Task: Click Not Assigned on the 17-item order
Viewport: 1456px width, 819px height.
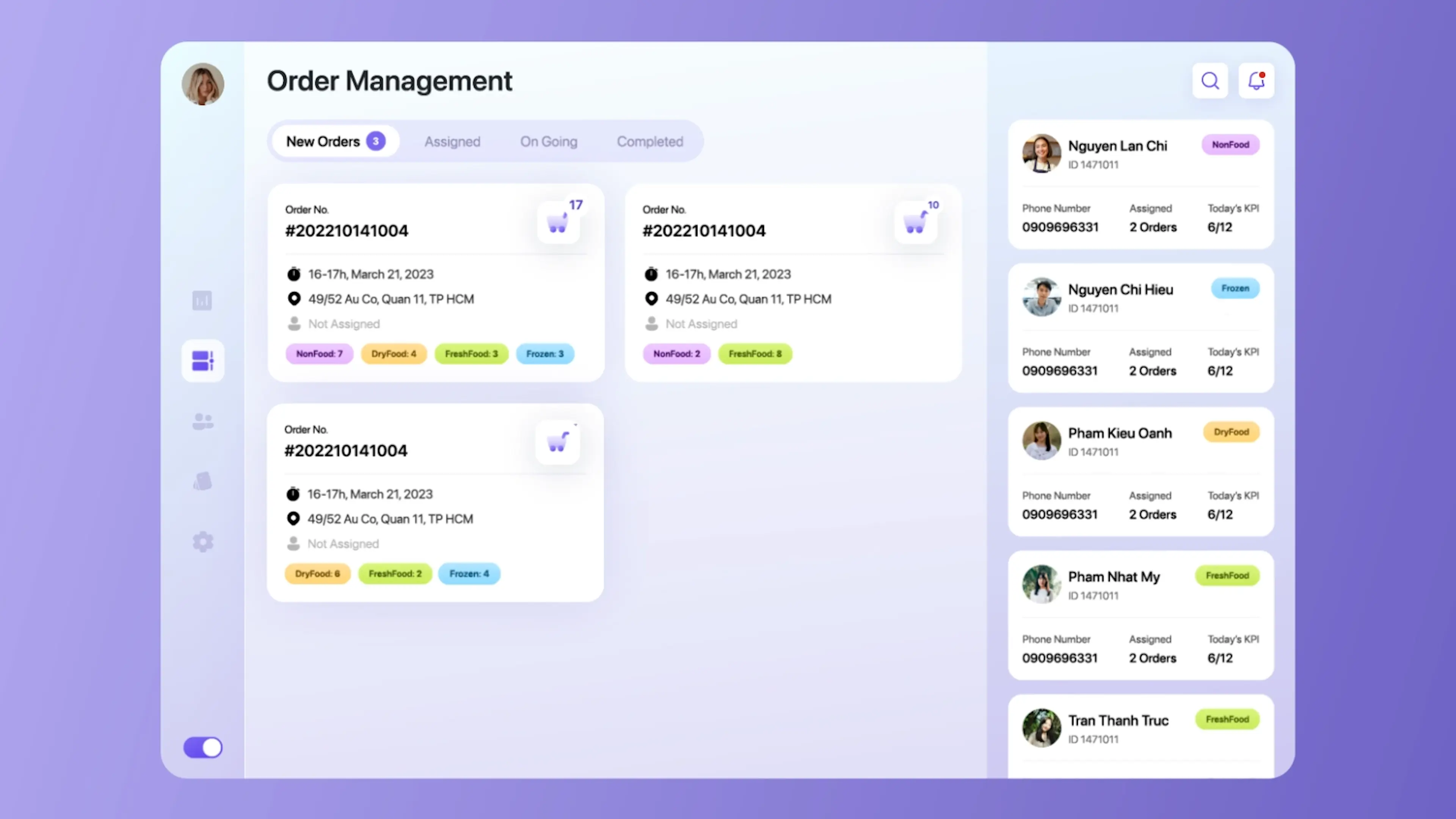Action: click(x=344, y=324)
